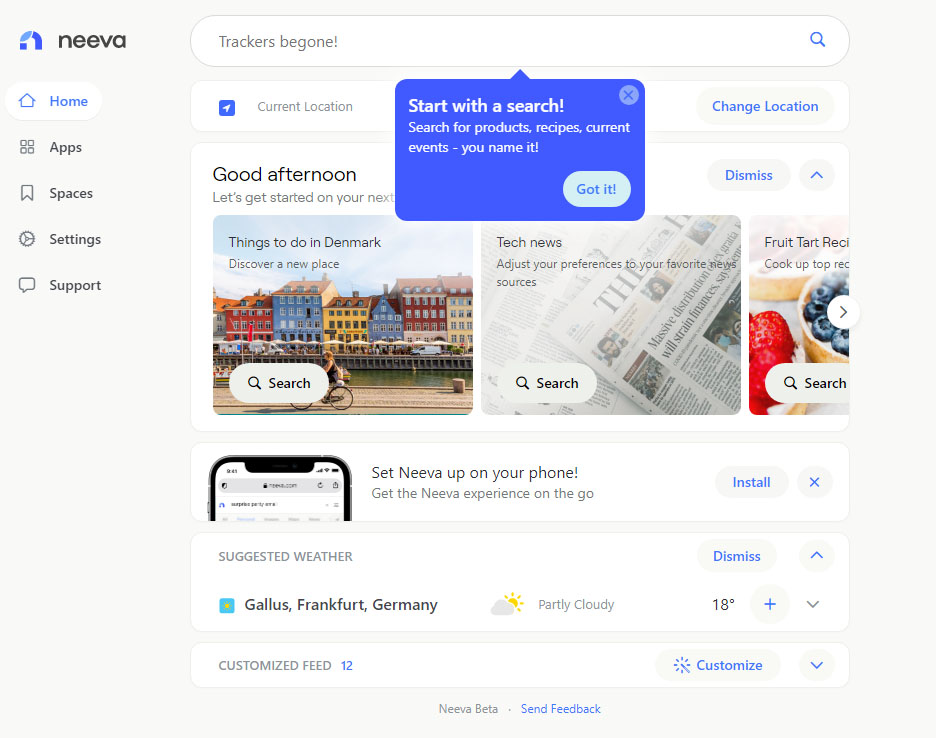Dismiss the Suggested Weather section
This screenshot has height=738, width=936.
tap(737, 556)
